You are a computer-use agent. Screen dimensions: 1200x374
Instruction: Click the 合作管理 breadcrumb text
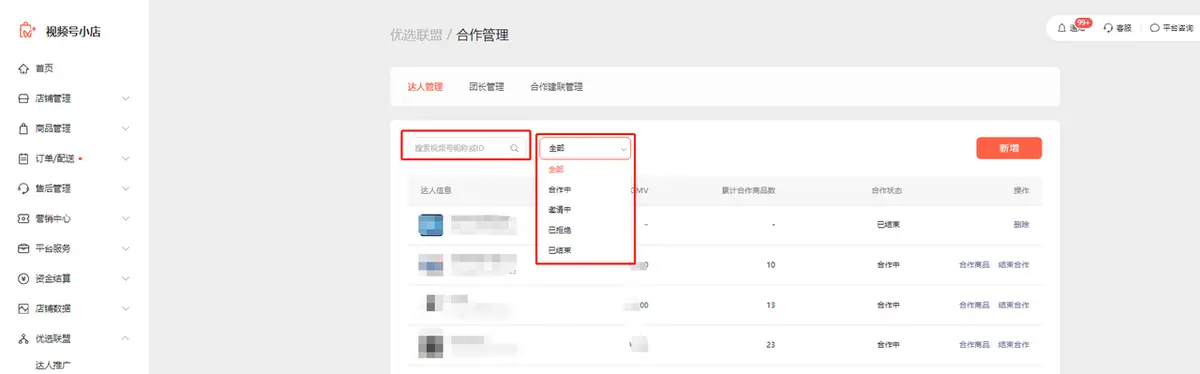tap(483, 35)
